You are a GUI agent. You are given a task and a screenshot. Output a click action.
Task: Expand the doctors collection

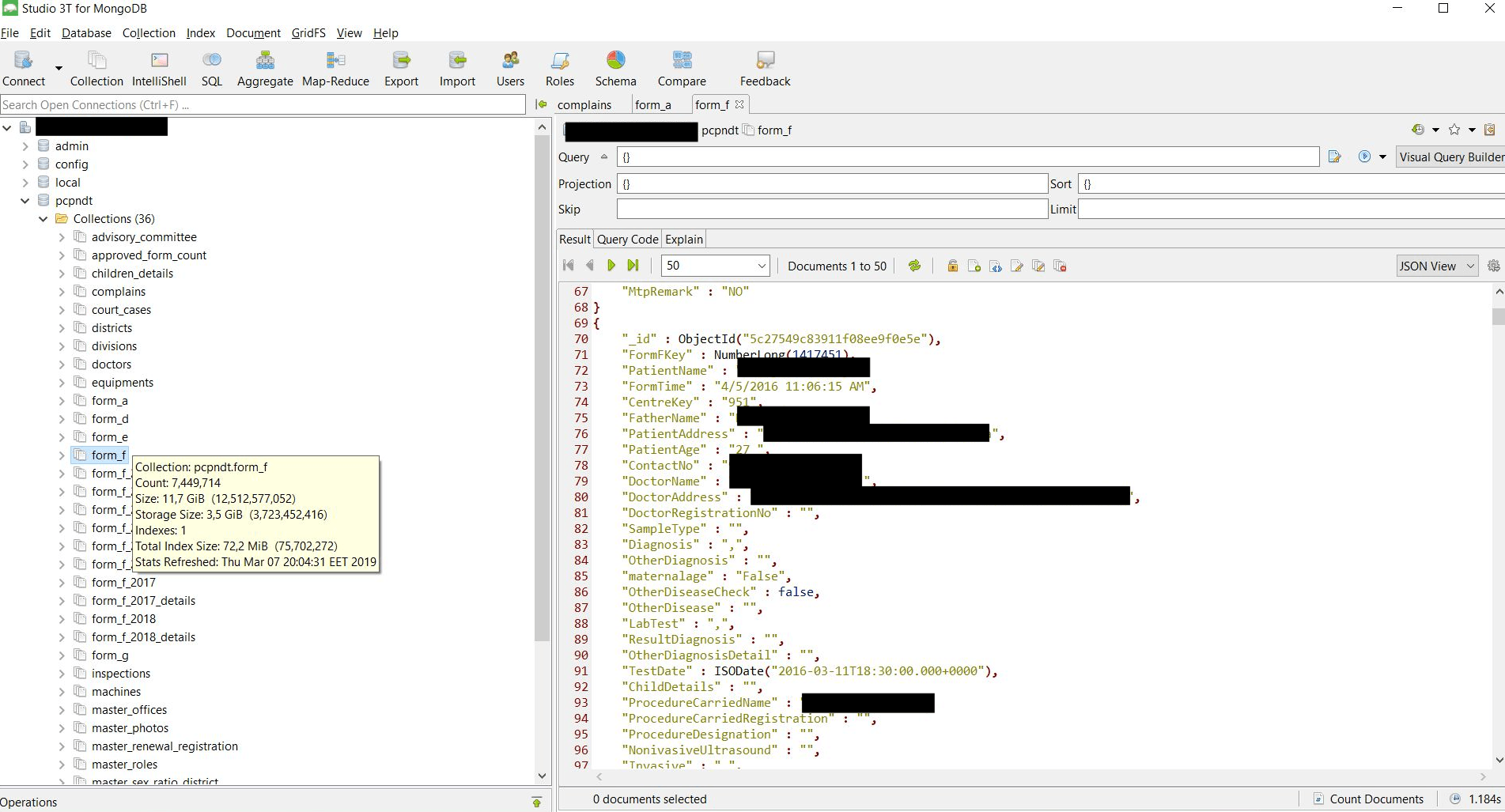[x=62, y=364]
